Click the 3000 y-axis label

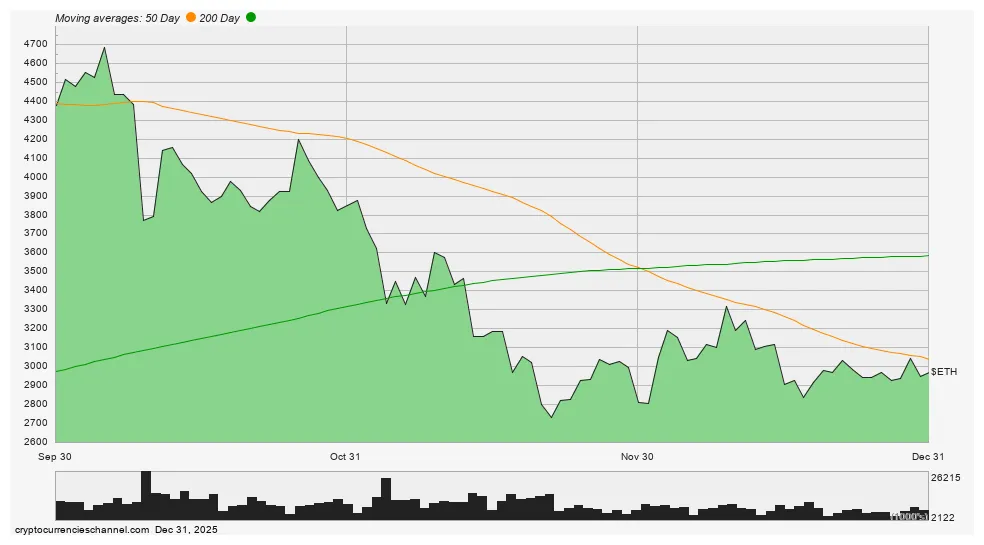[35, 365]
